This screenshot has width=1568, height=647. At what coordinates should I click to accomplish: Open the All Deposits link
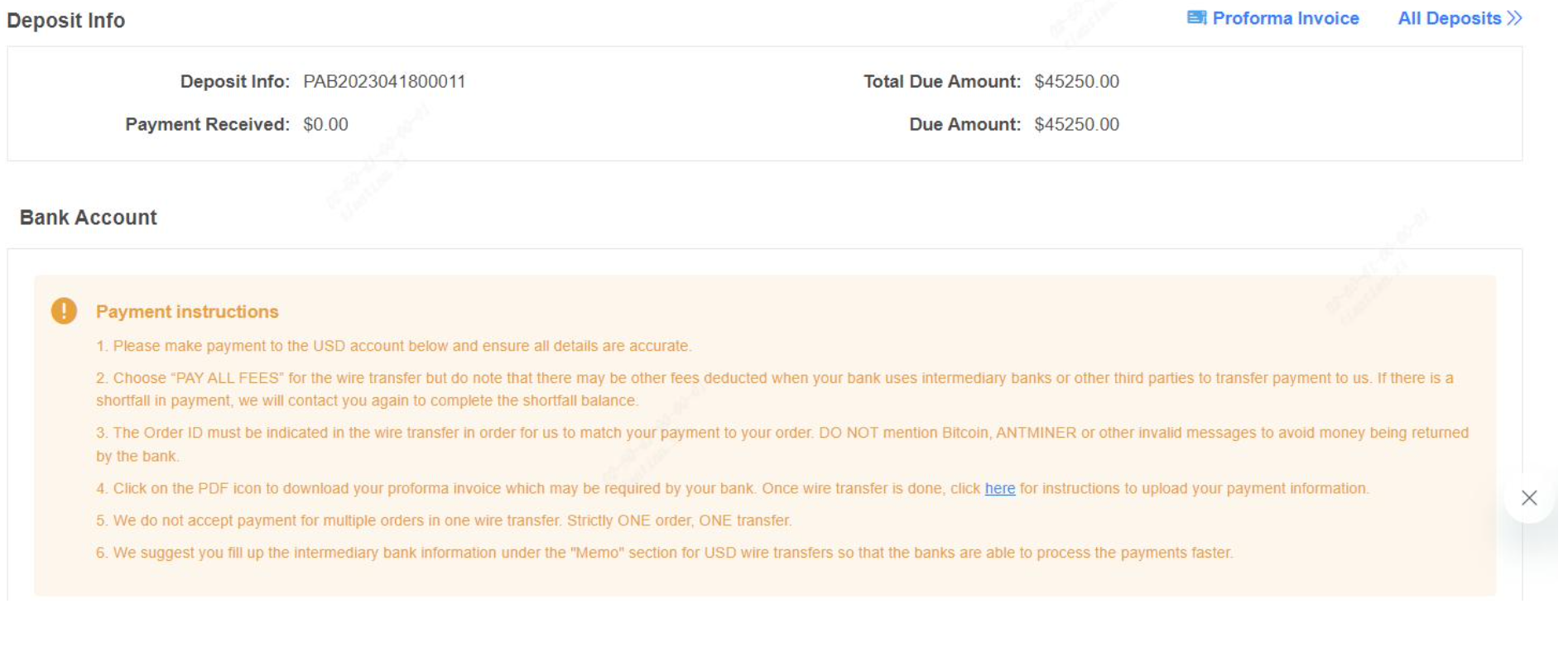(x=1449, y=18)
